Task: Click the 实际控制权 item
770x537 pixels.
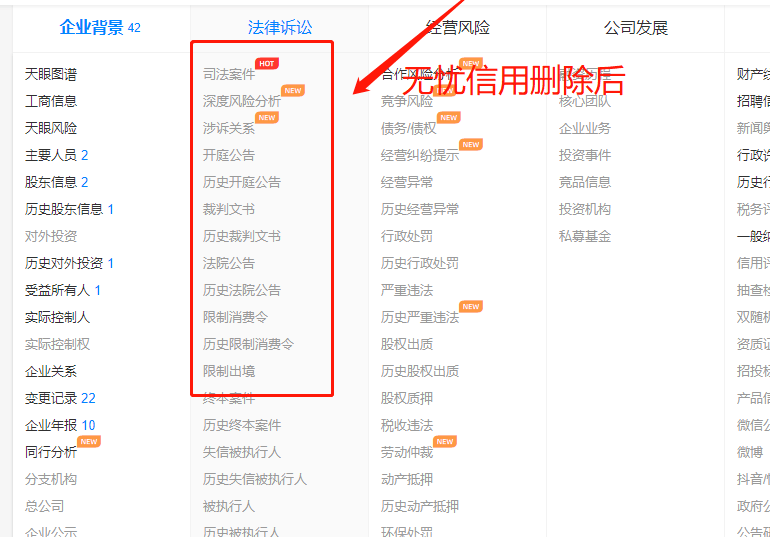Action: pyautogui.click(x=57, y=345)
